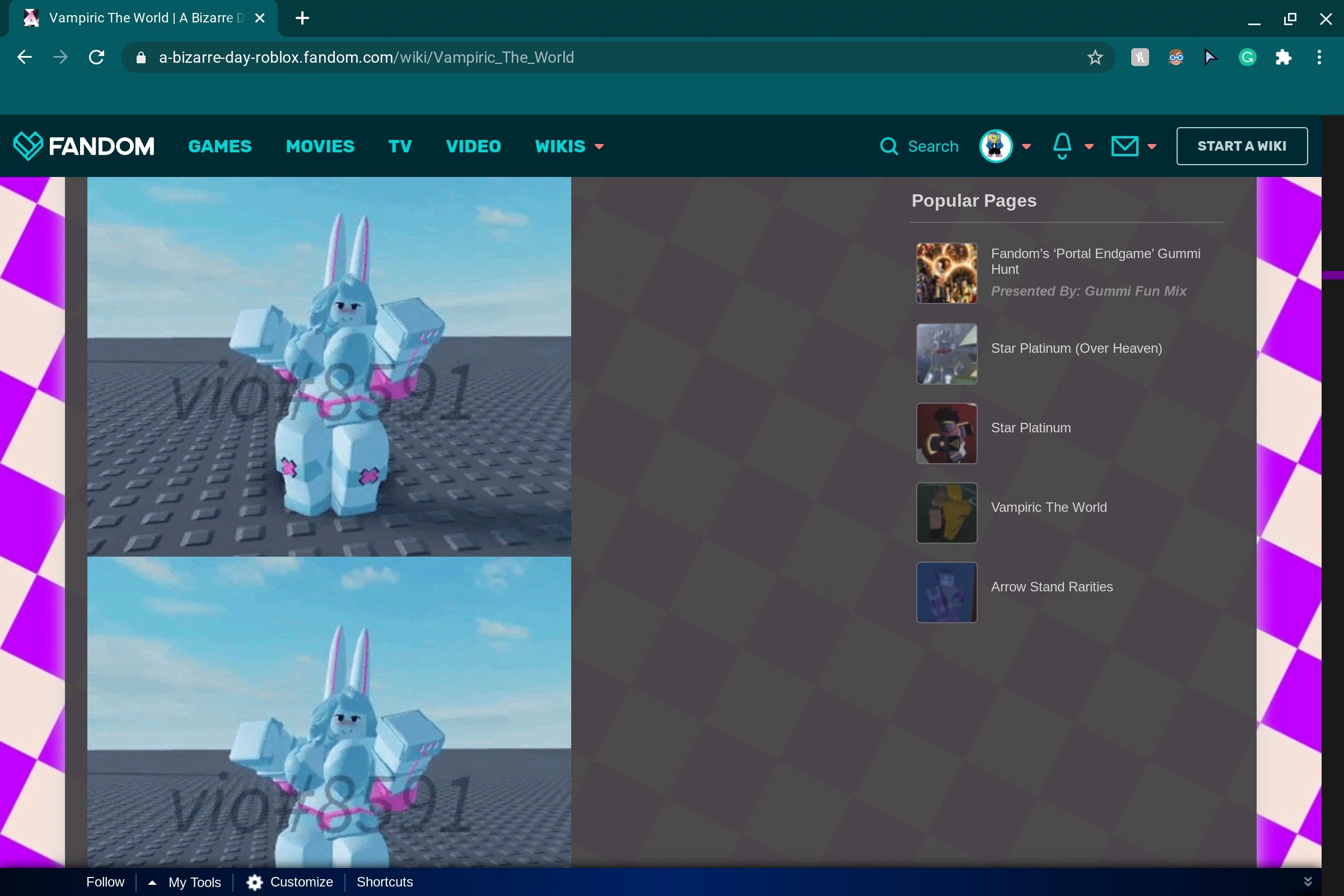
Task: Bookmark this page with the star icon
Action: pos(1095,57)
